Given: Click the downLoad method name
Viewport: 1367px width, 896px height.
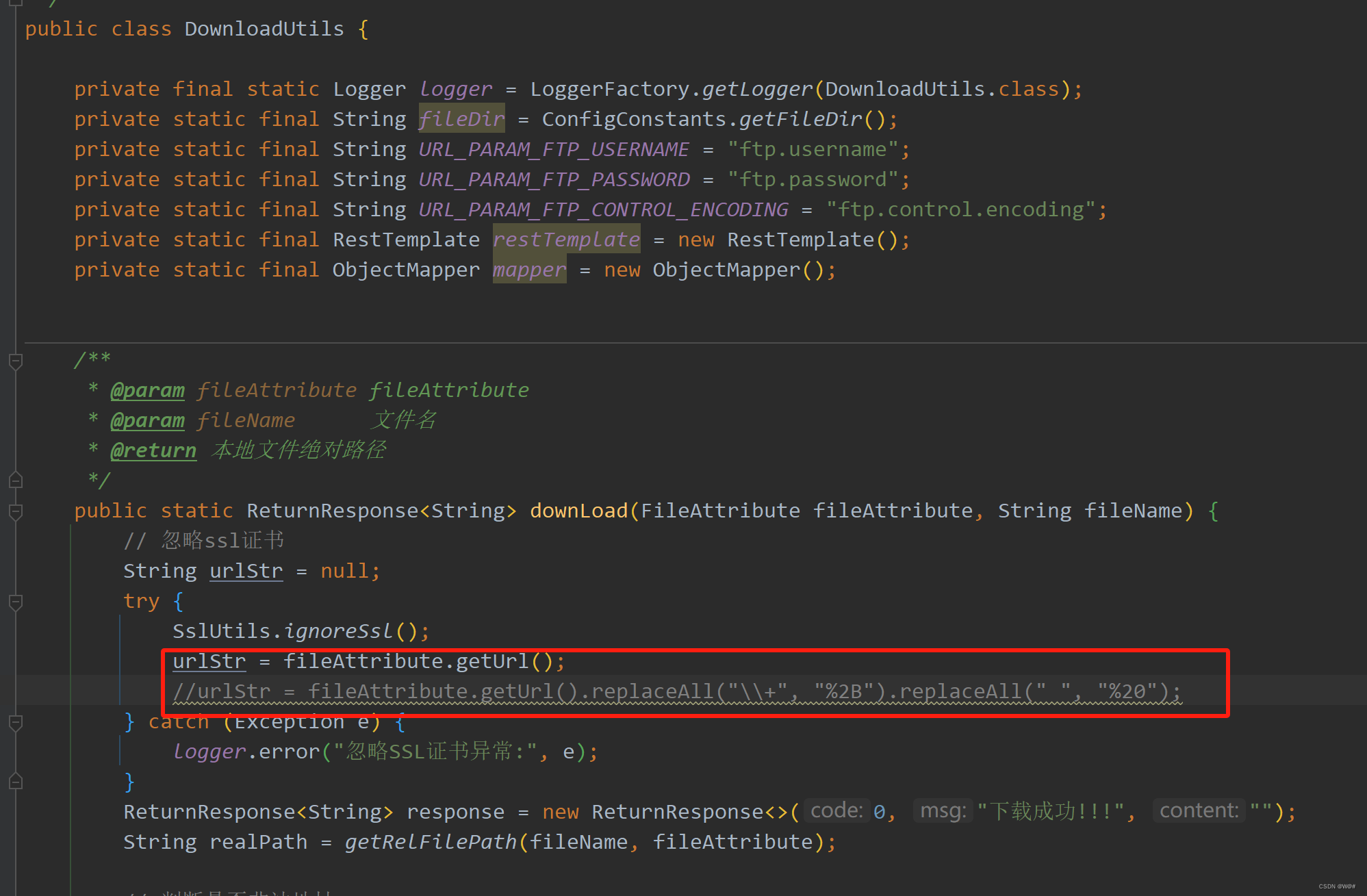Looking at the screenshot, I should point(578,511).
